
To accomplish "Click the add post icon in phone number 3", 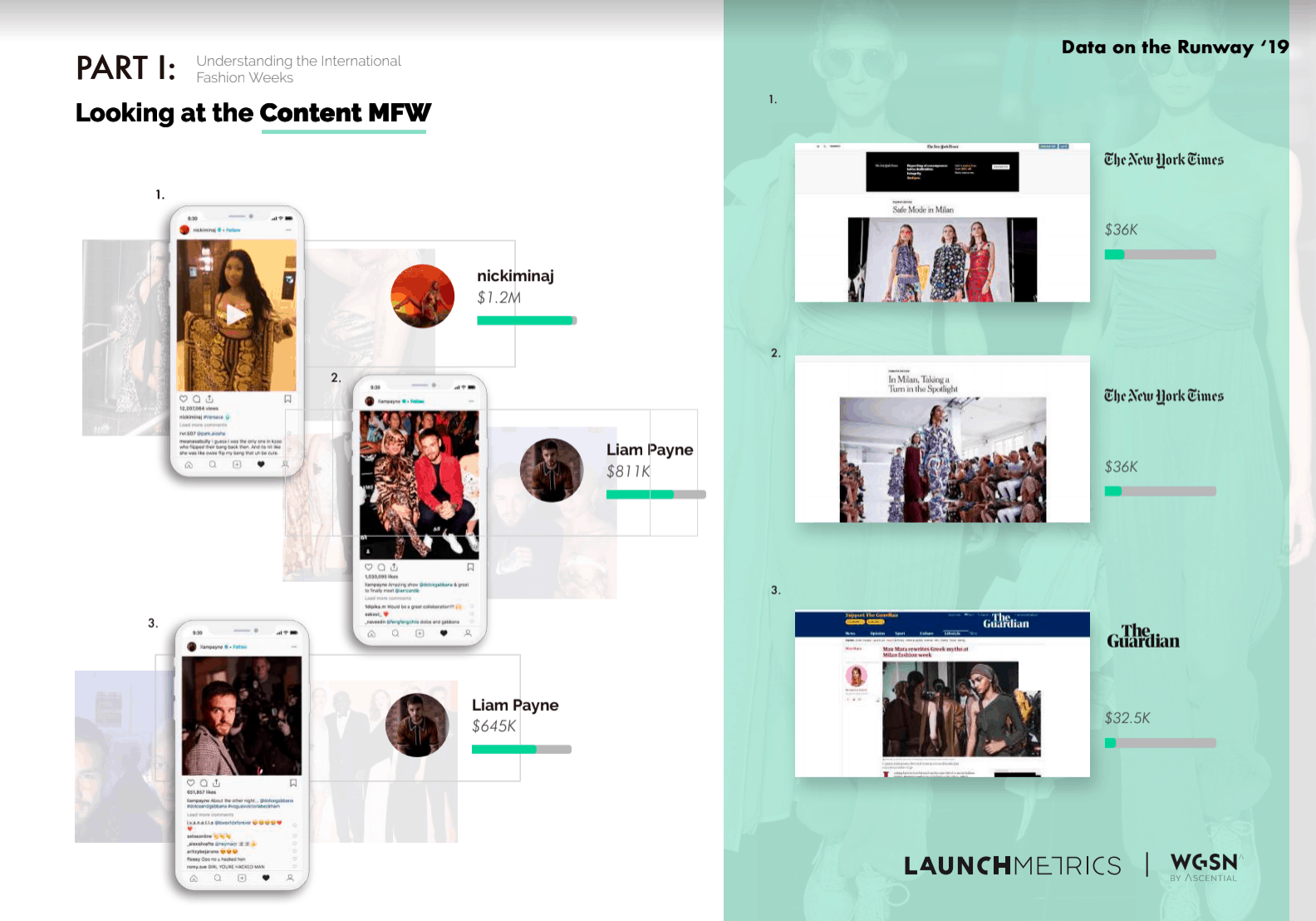I will click(242, 878).
